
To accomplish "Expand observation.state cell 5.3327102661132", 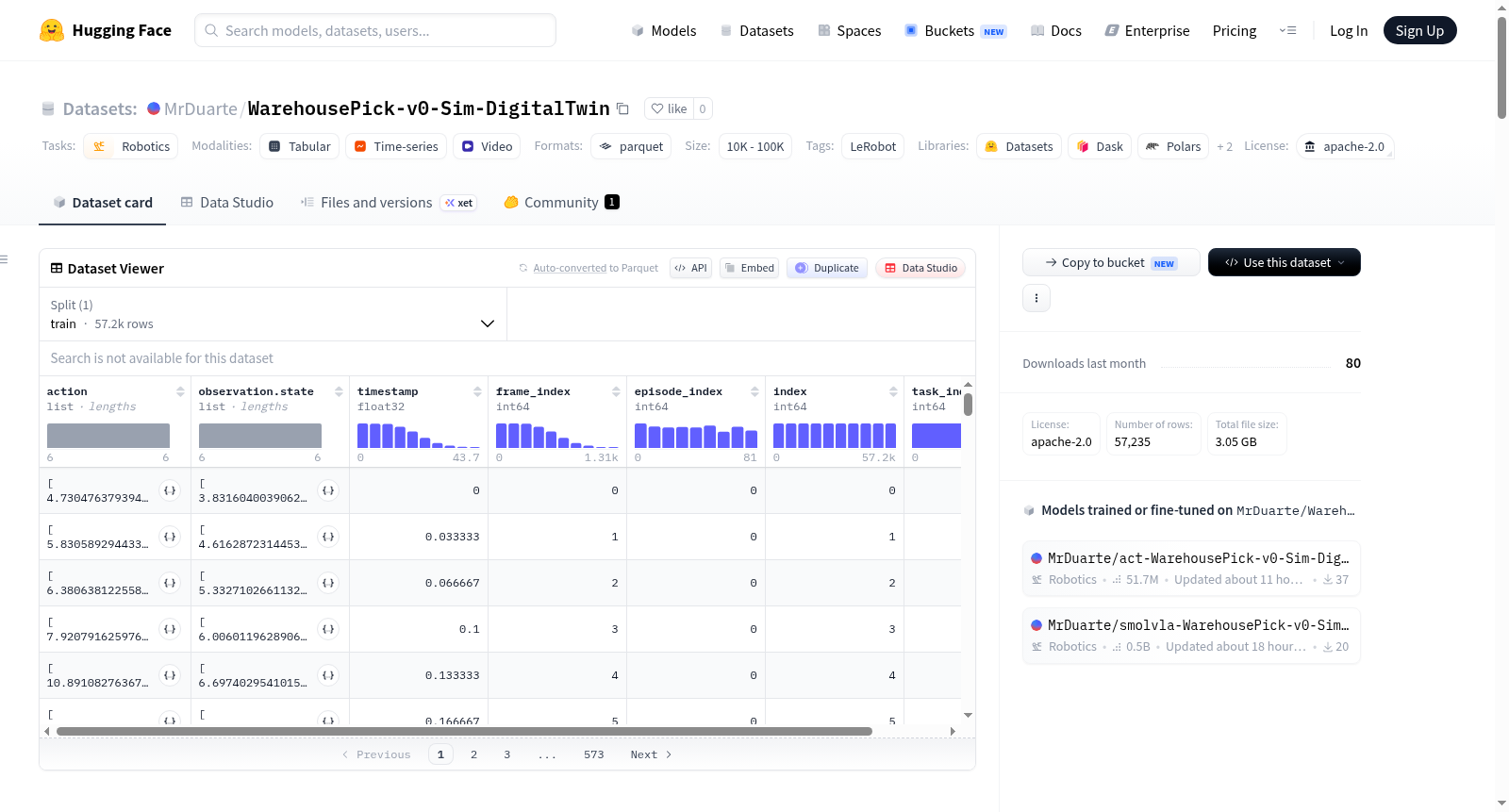I will point(328,583).
